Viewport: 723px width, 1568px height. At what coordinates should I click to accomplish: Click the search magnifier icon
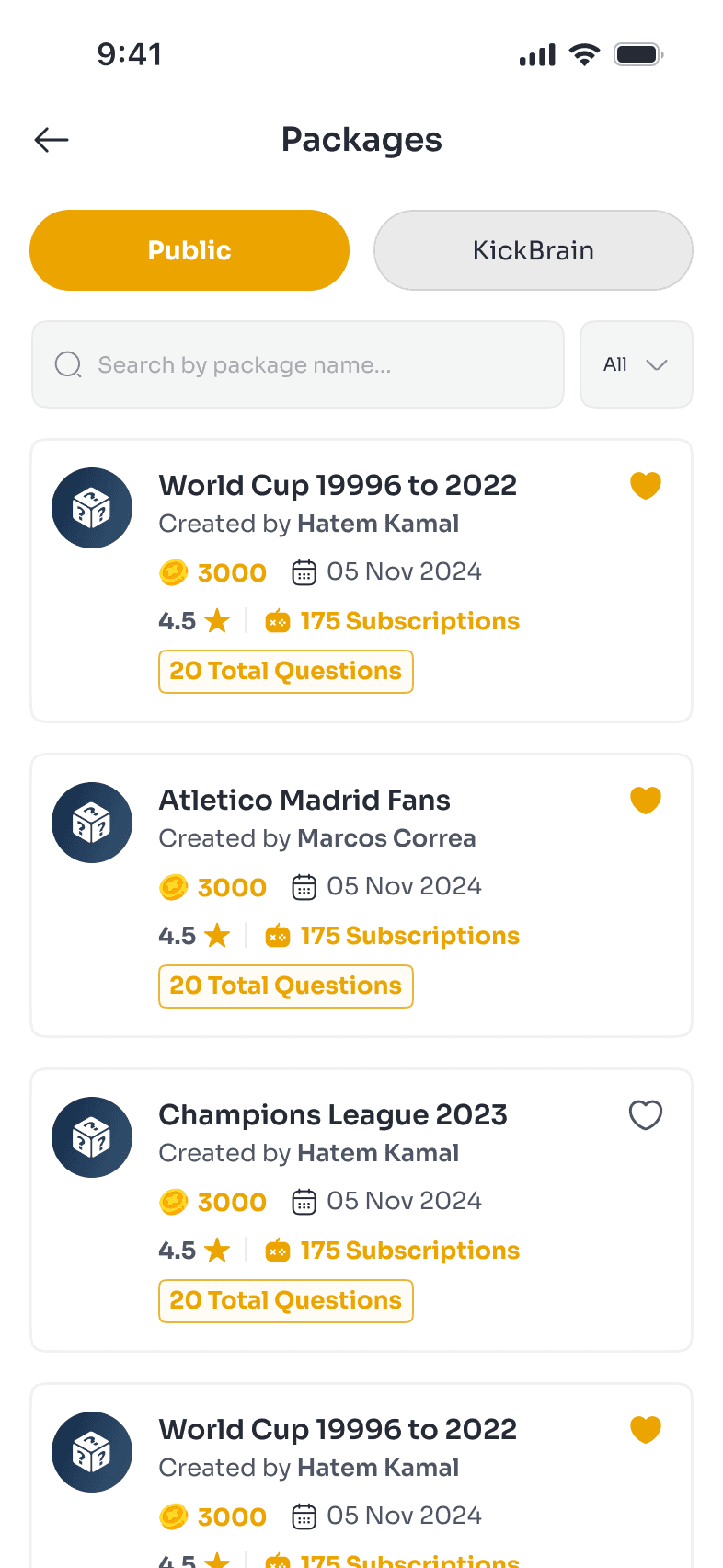[x=68, y=365]
